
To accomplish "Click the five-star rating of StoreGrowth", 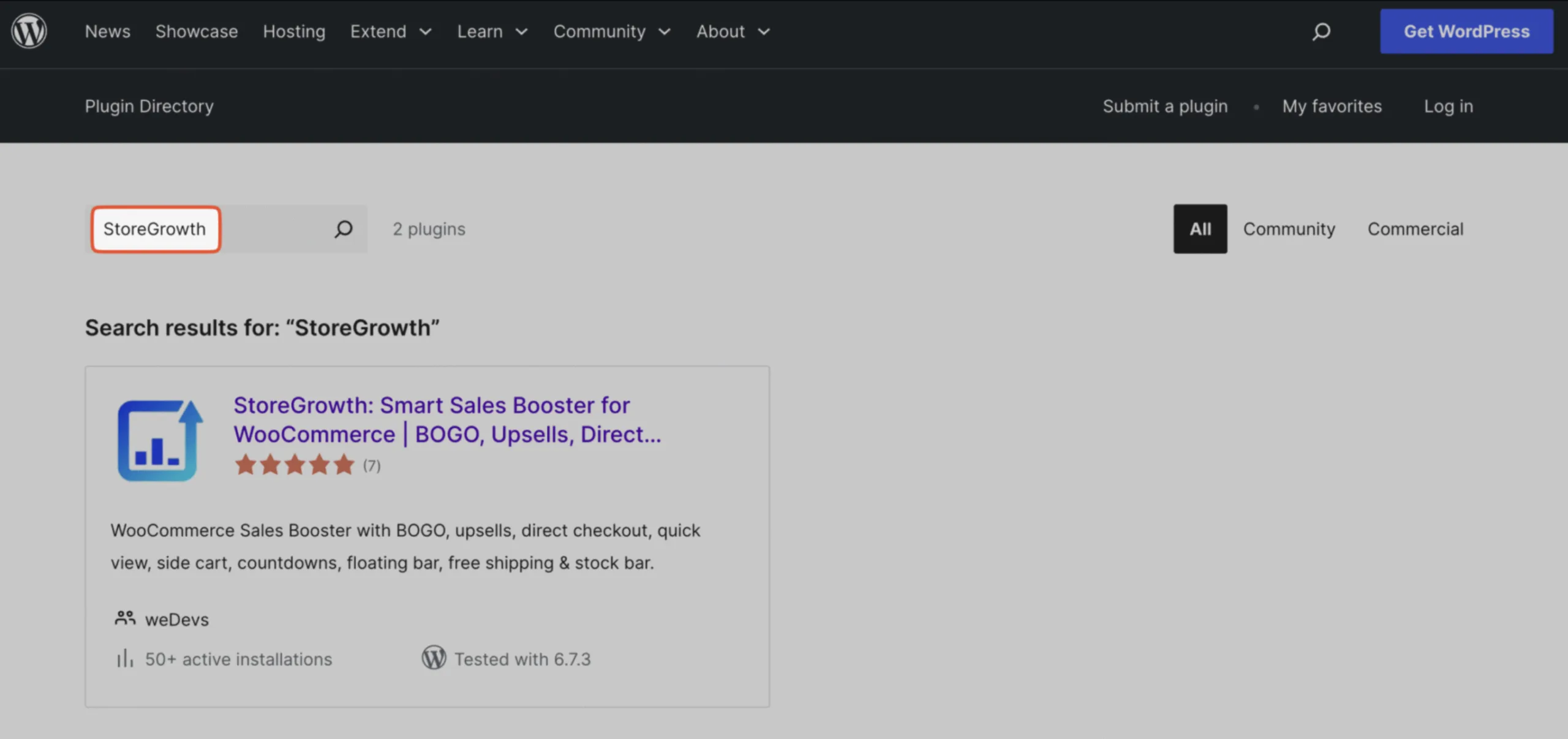I will tap(295, 465).
